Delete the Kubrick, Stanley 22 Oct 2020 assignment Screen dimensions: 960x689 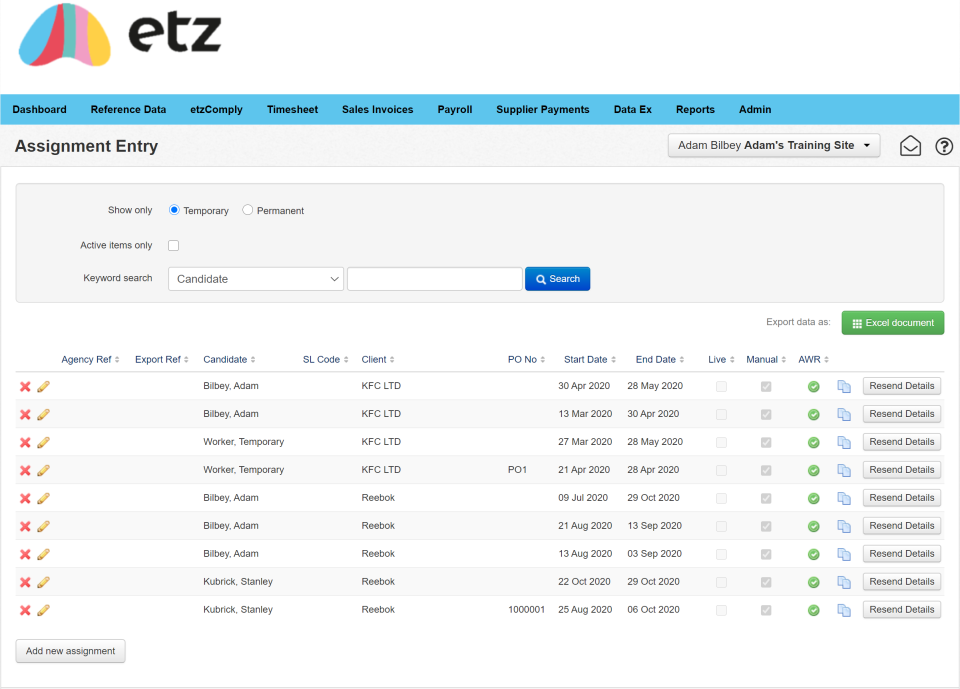tap(25, 582)
